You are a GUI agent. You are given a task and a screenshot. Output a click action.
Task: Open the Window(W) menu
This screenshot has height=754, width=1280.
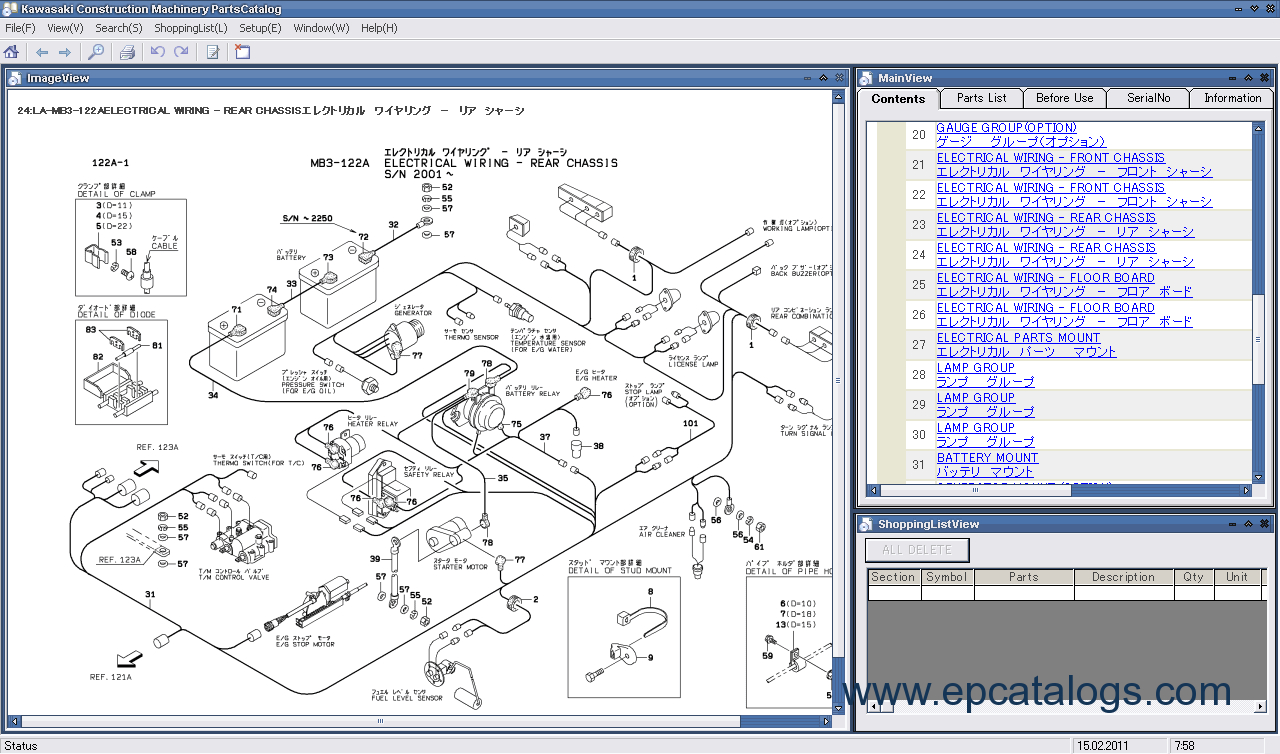pos(321,28)
